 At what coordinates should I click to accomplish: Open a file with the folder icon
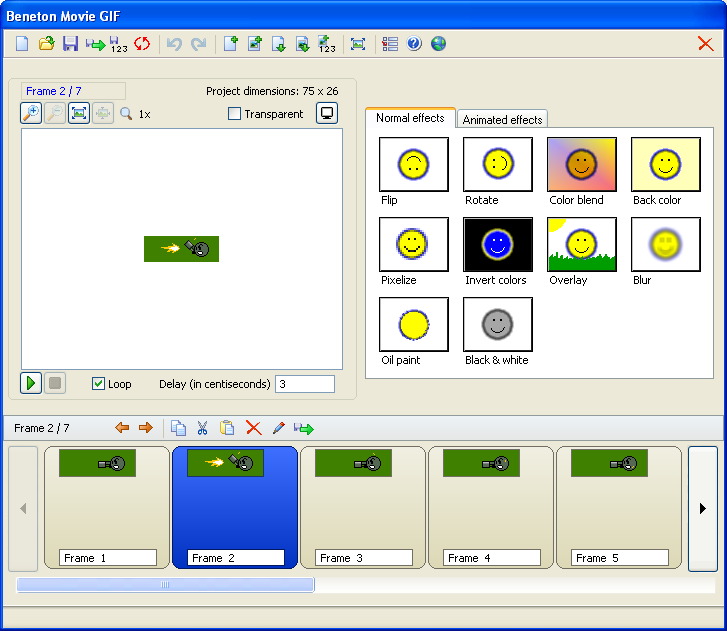46,44
